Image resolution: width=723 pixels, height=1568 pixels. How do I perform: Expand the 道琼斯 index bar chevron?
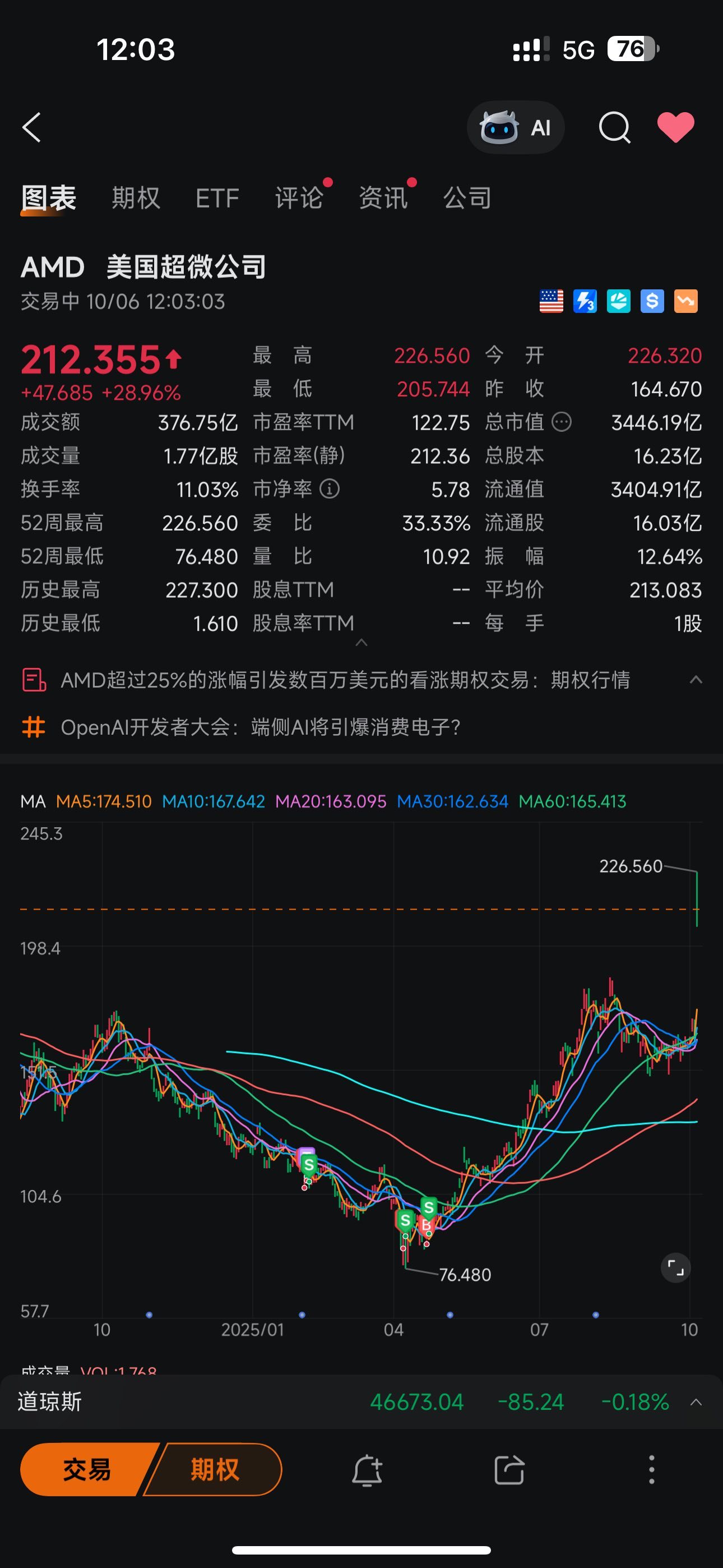pos(696,1403)
